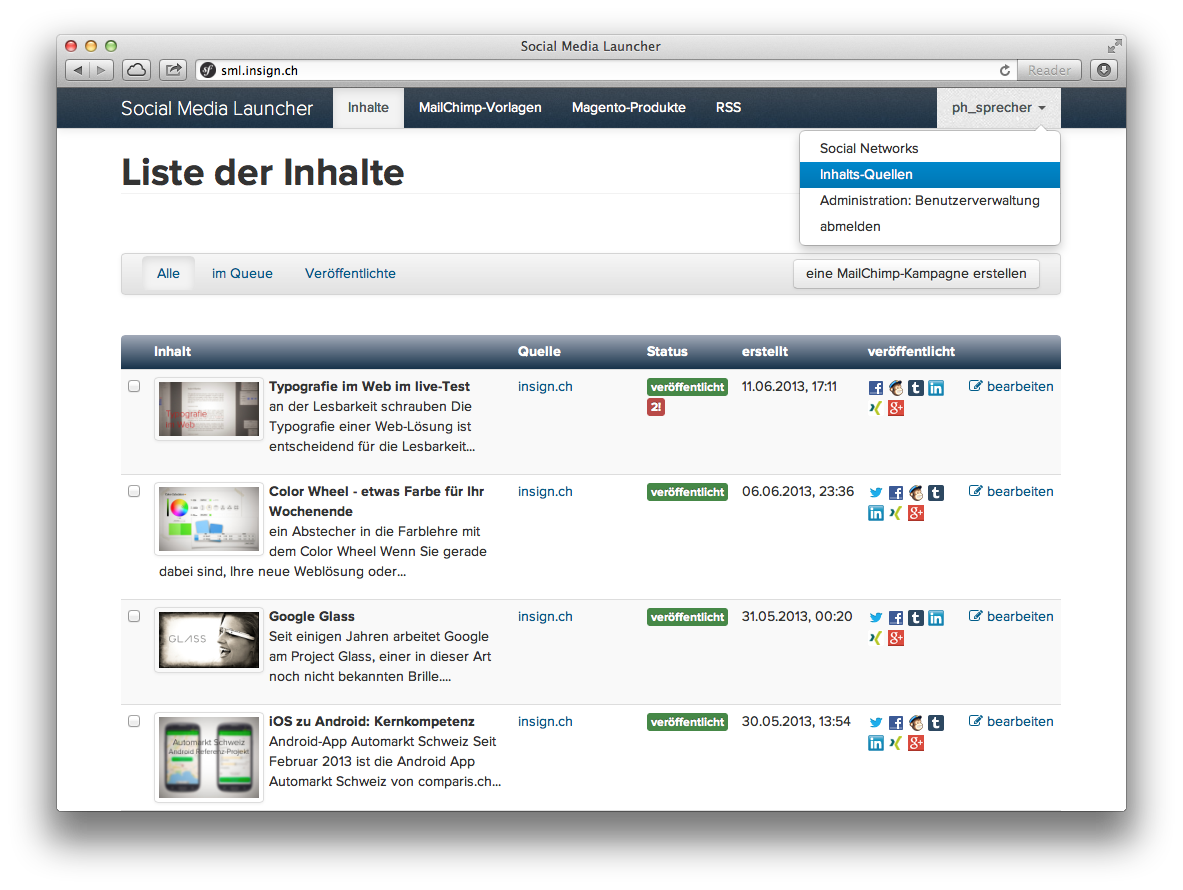1183x890 pixels.
Task: Open insign.ch source link in Typografie row
Action: click(545, 386)
